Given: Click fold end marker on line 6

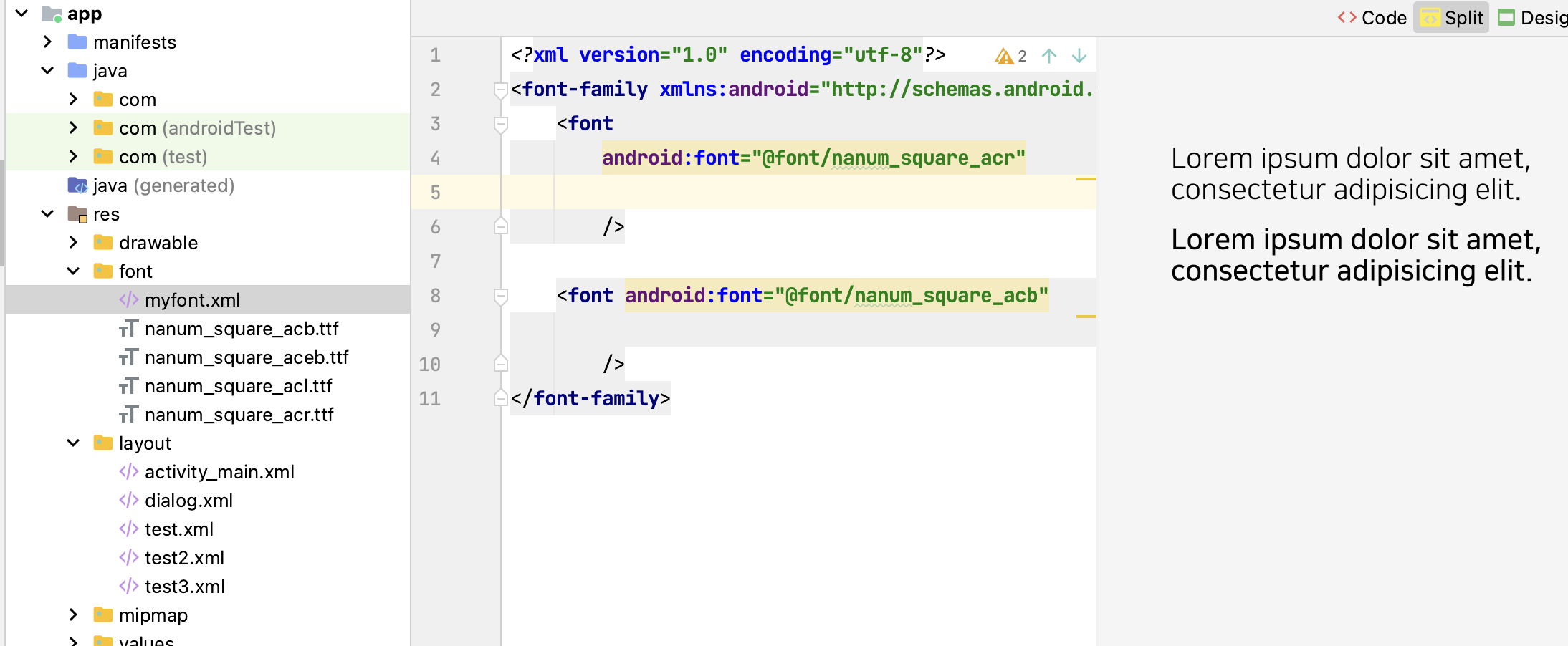Looking at the screenshot, I should point(501,226).
